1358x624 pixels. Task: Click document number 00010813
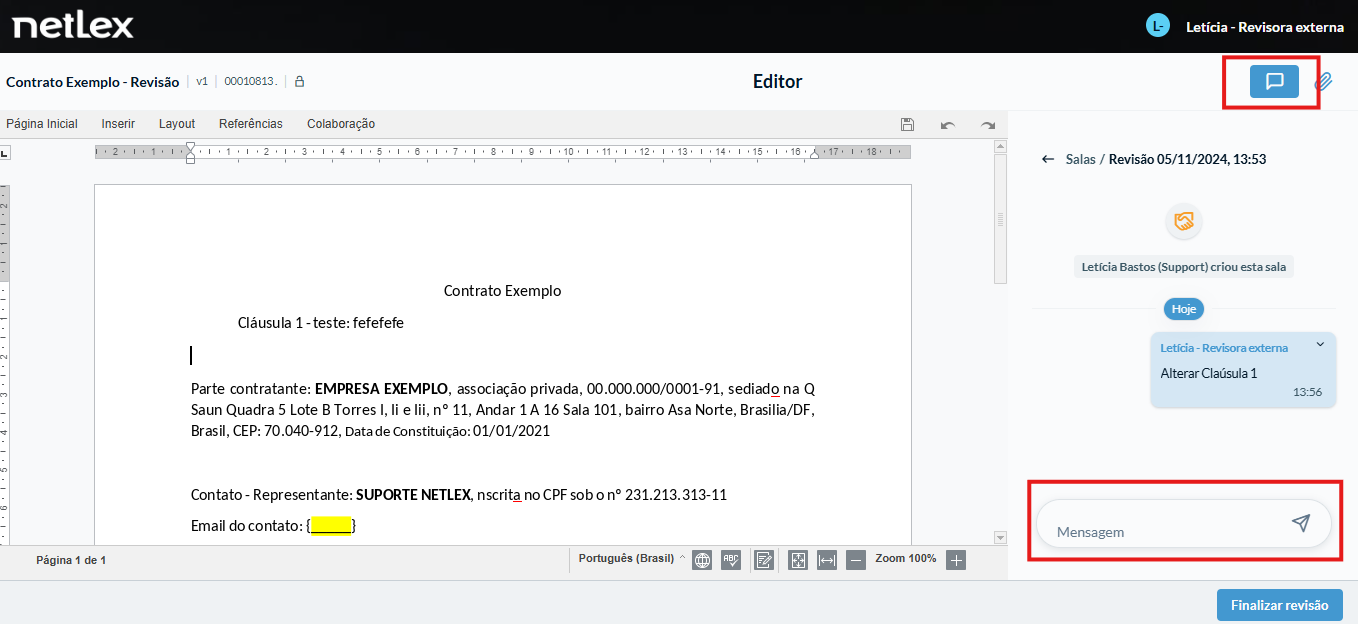click(250, 82)
